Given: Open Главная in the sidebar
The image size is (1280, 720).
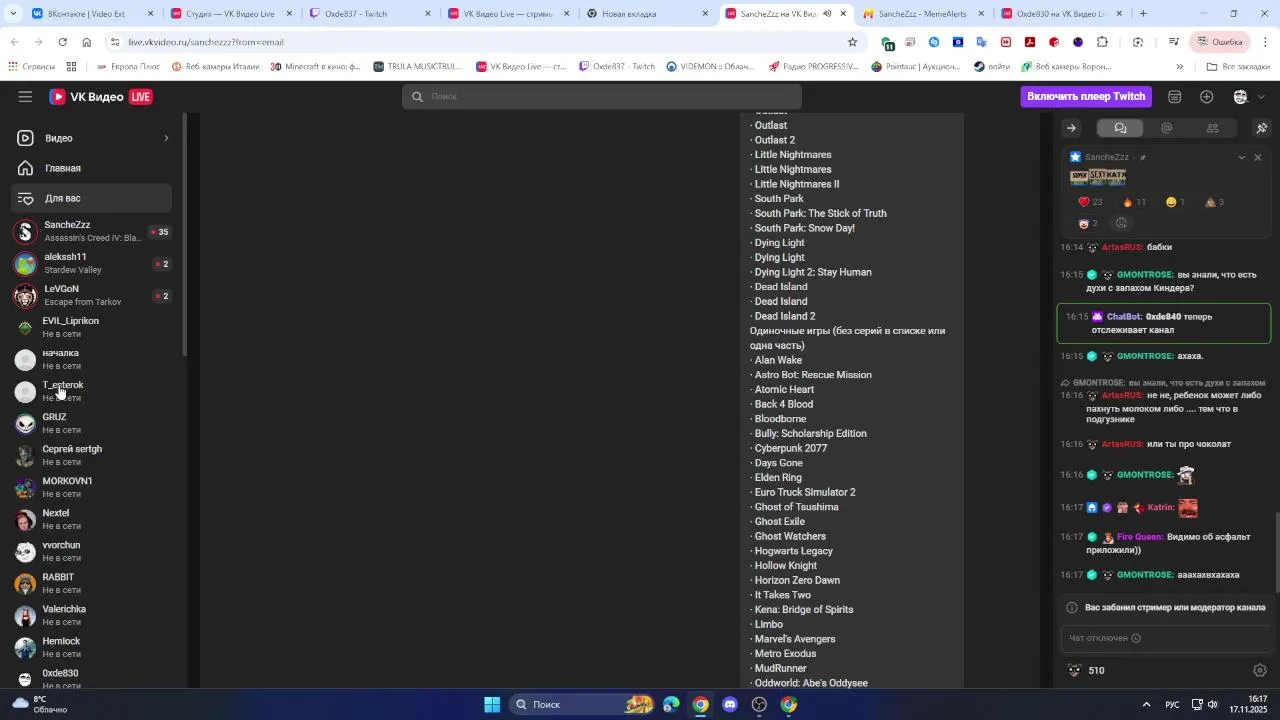Looking at the screenshot, I should (92, 168).
